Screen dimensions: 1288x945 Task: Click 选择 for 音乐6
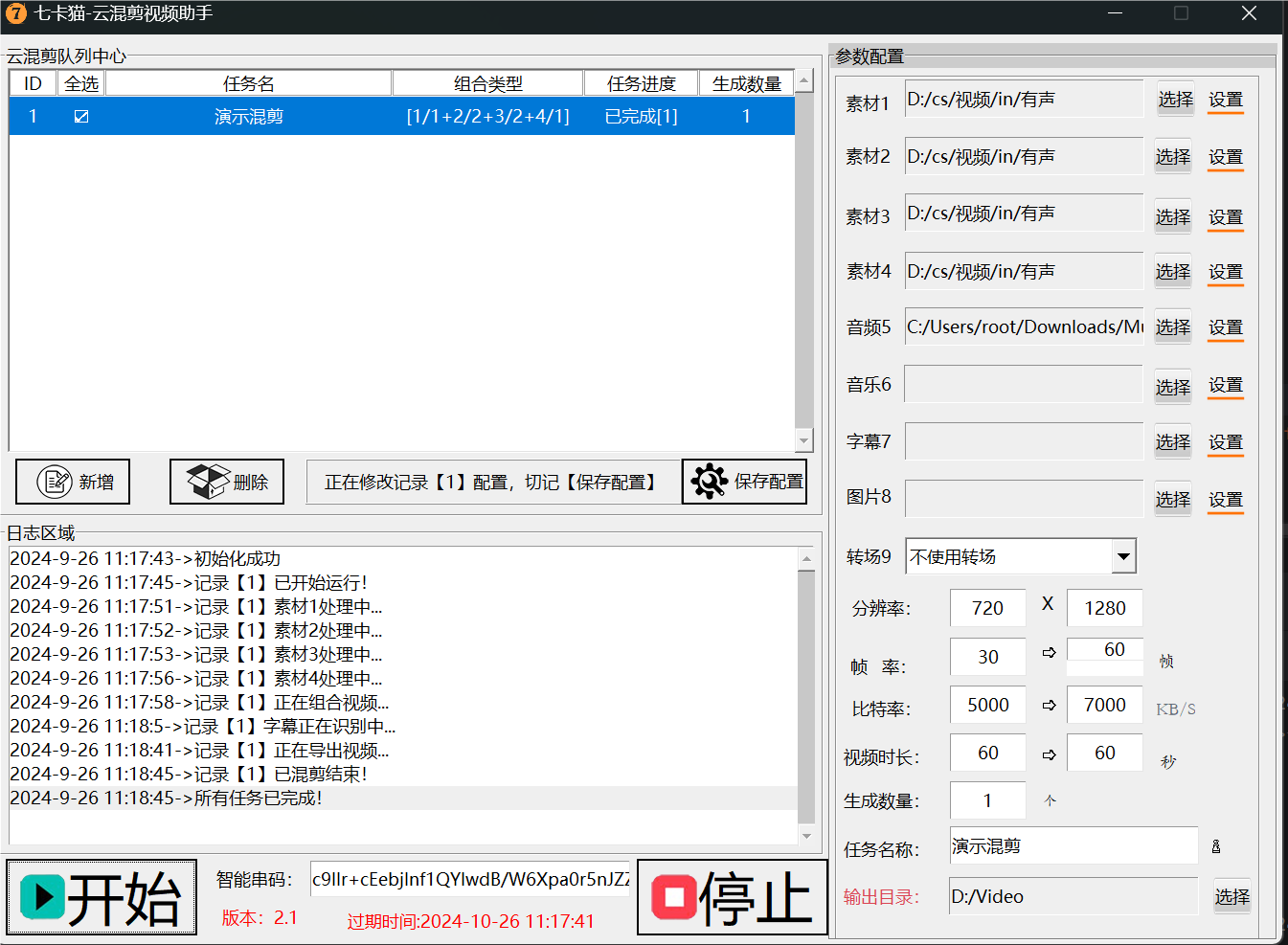coord(1173,387)
